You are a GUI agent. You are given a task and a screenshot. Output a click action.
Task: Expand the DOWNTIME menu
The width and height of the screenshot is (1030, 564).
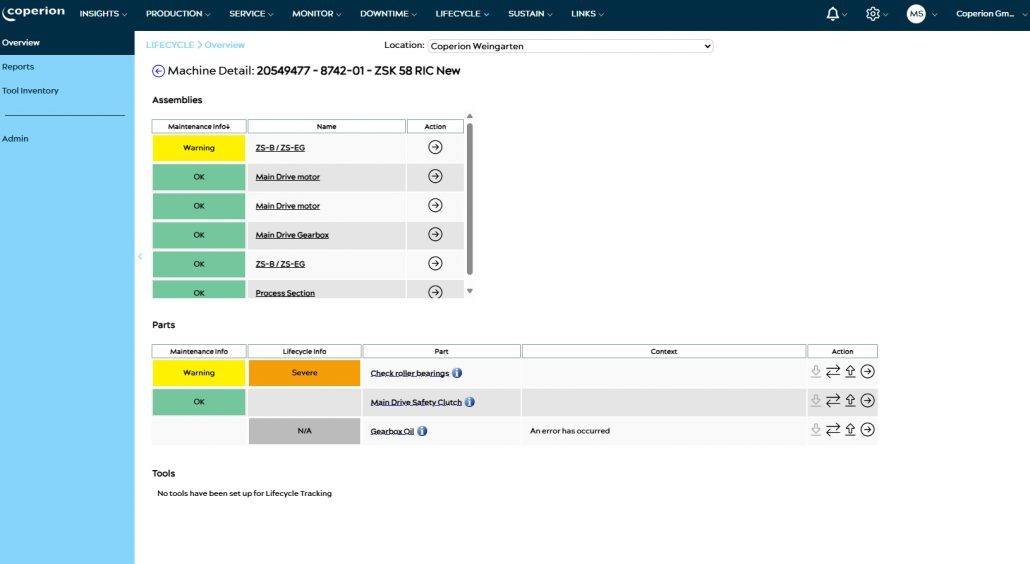click(x=388, y=14)
